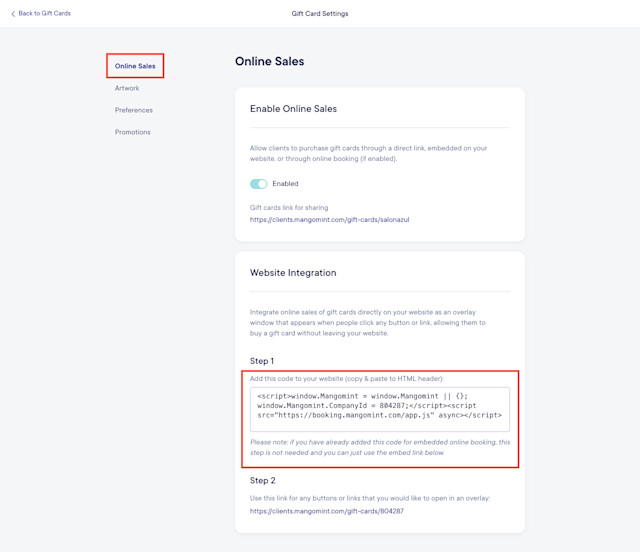
Task: Click the Enable Online Sales card heading
Action: pyautogui.click(x=293, y=109)
